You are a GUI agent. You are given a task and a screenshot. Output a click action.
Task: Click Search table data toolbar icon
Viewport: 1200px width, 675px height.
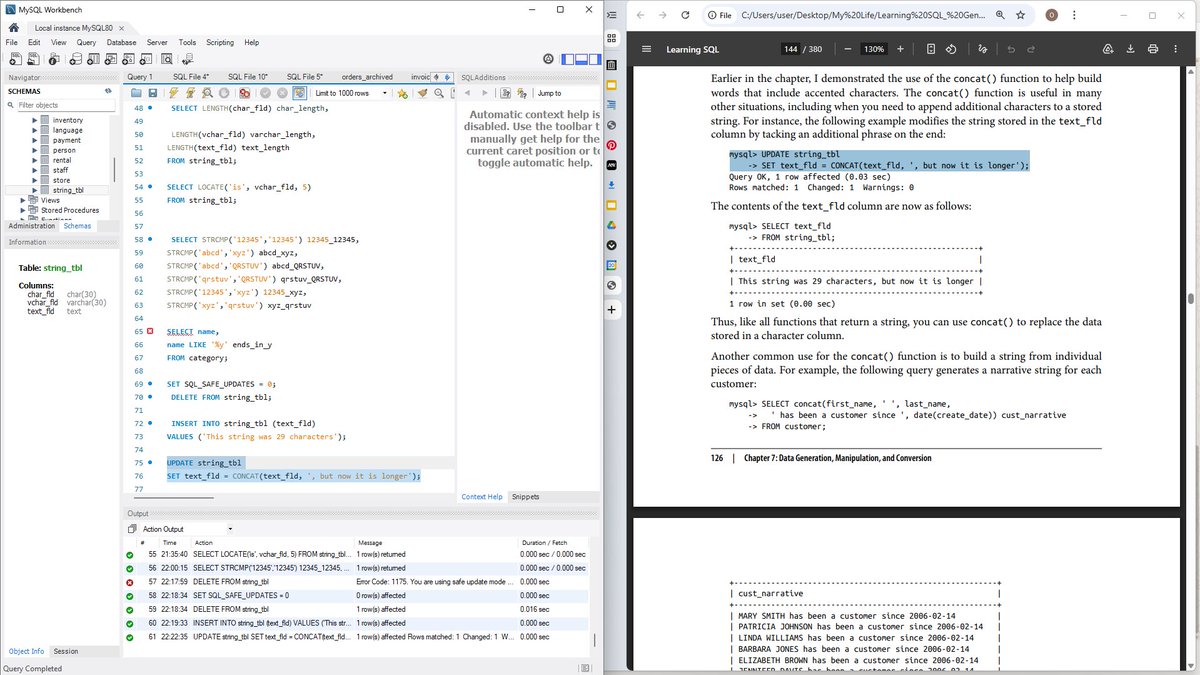(166, 60)
